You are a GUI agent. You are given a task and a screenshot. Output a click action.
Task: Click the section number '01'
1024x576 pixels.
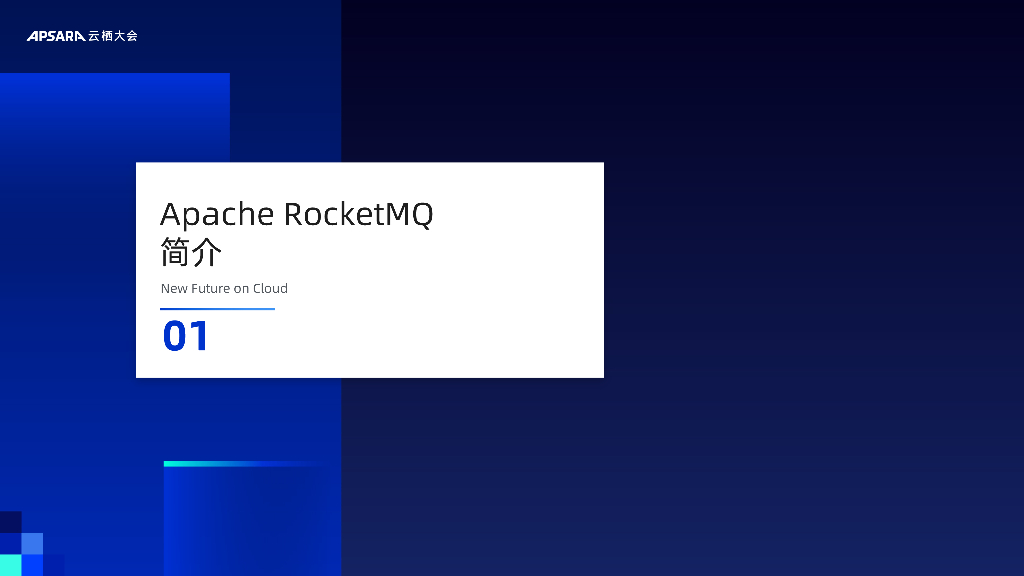pyautogui.click(x=185, y=336)
